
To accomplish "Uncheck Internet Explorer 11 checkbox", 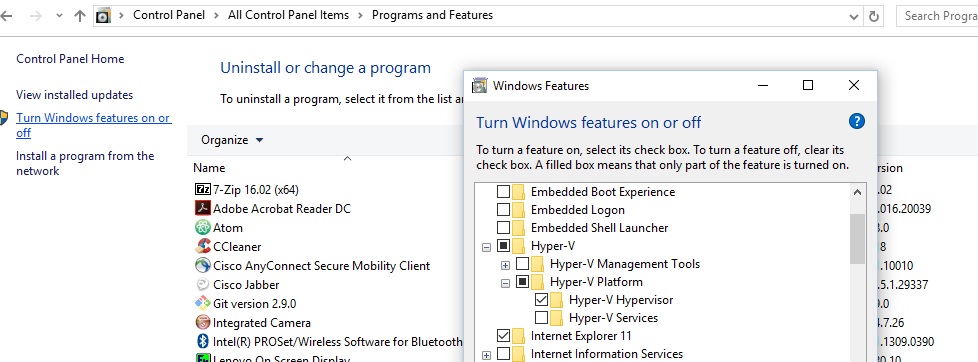I will (503, 336).
